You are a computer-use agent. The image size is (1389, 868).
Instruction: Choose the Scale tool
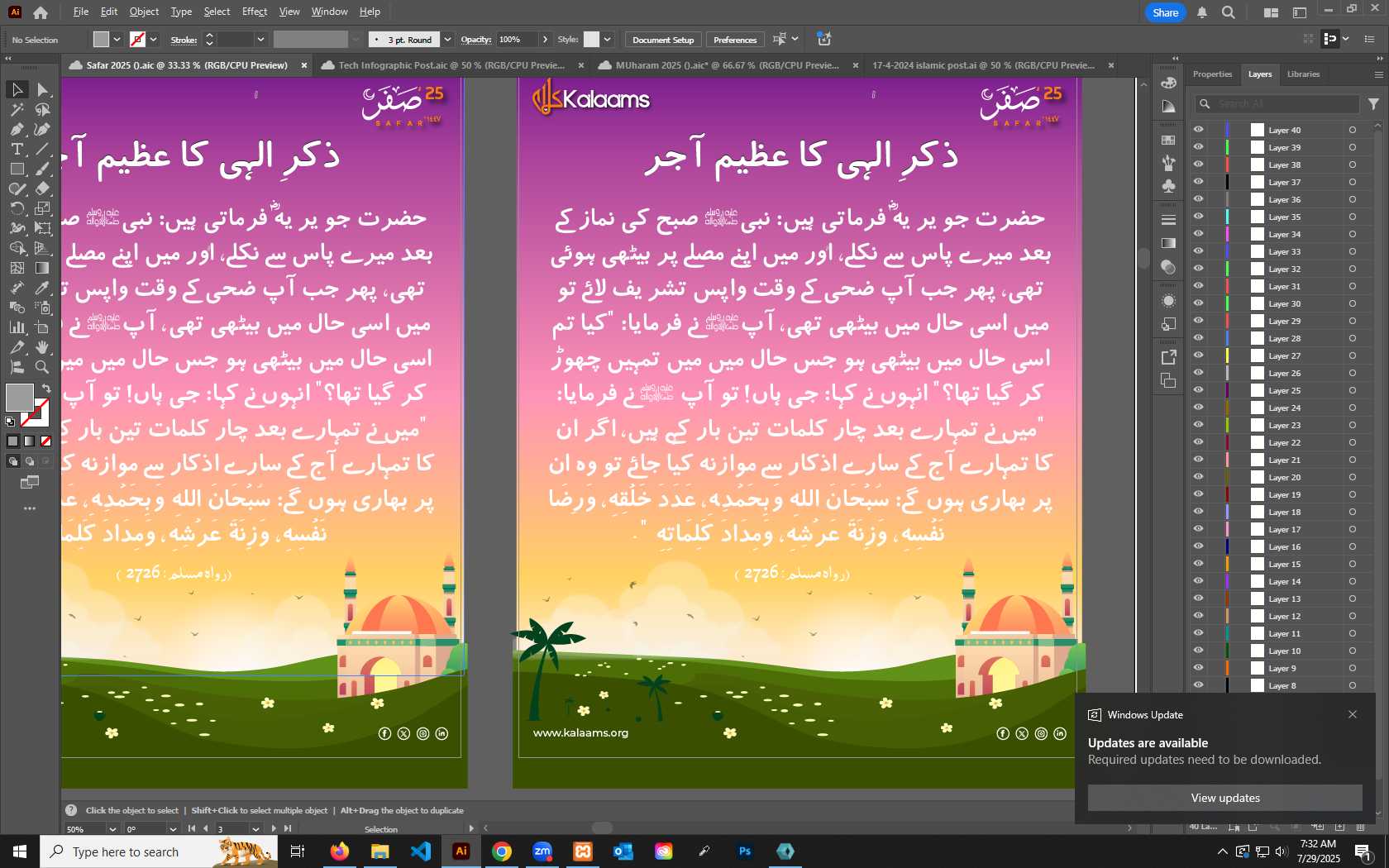(43, 208)
